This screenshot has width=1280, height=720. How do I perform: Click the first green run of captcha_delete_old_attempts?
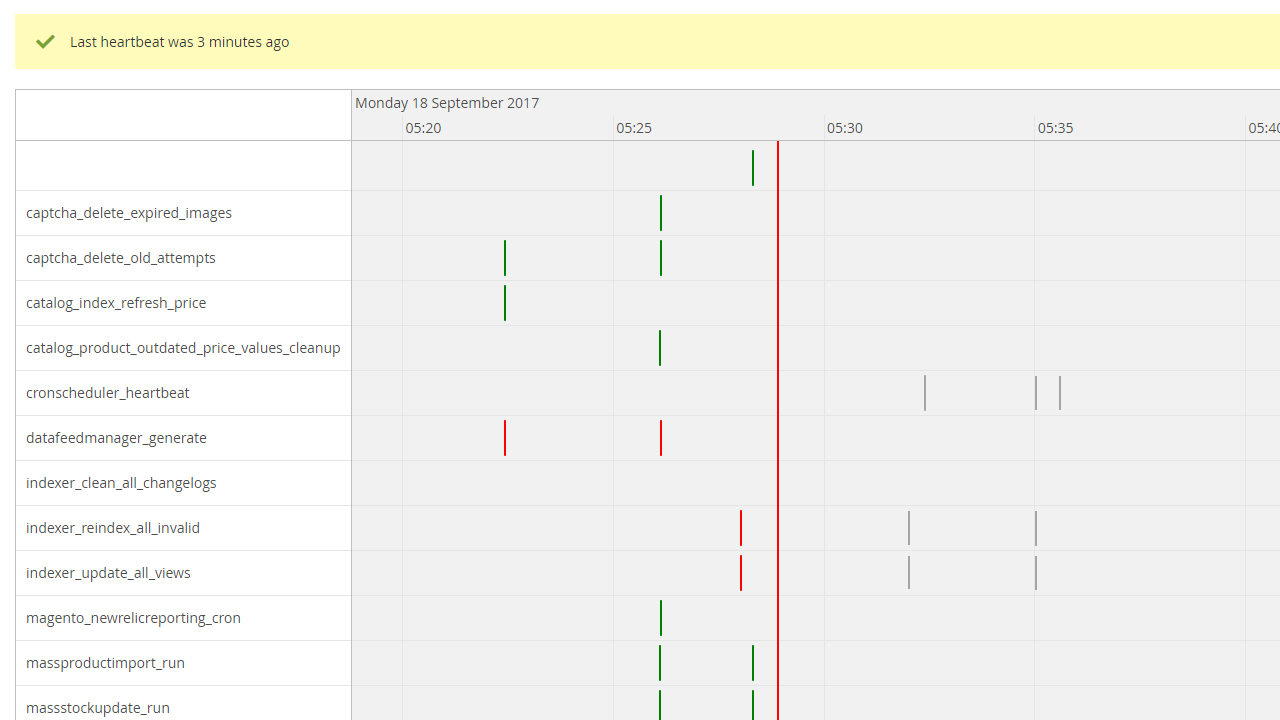(x=505, y=257)
